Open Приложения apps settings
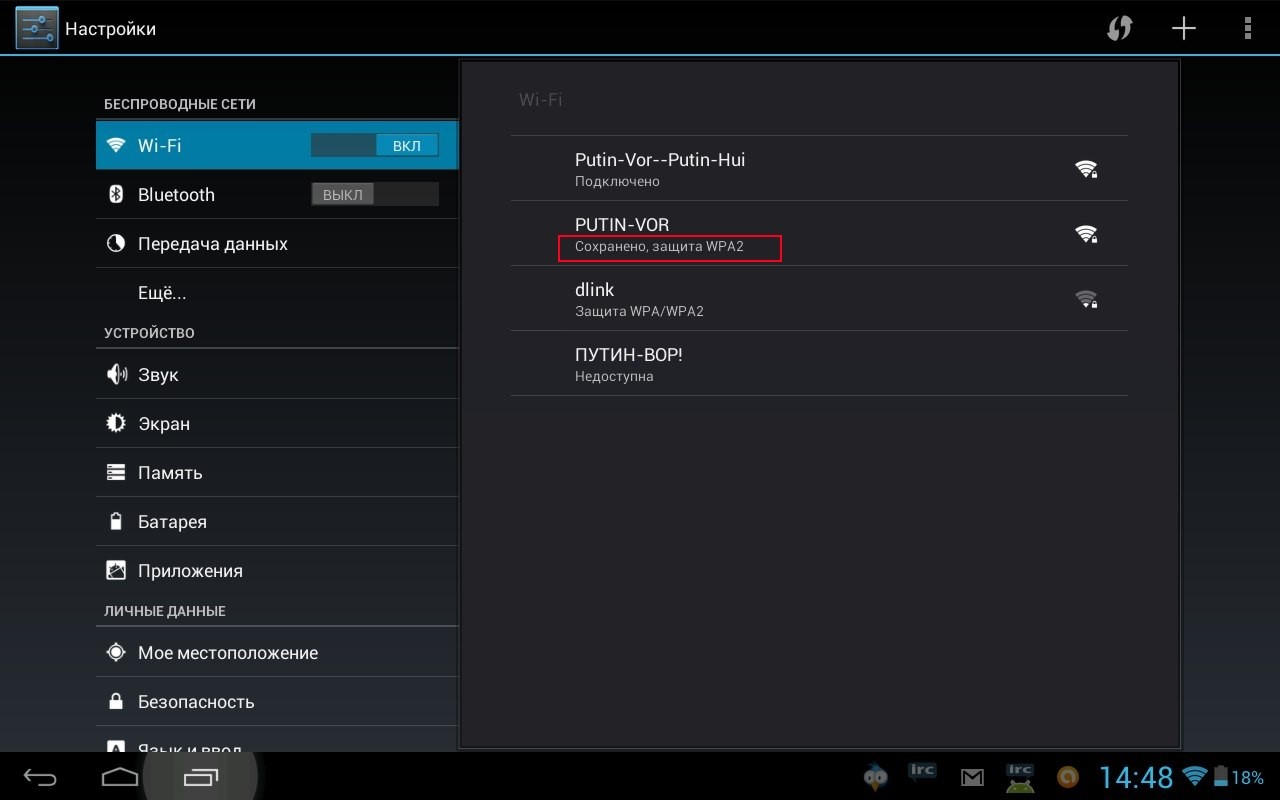This screenshot has width=1280, height=800. point(277,571)
